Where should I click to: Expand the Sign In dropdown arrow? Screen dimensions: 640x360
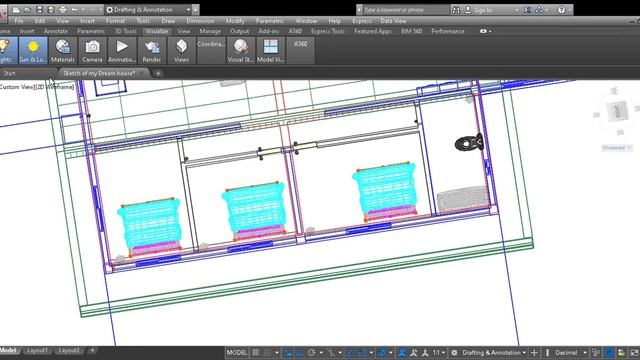pyautogui.click(x=517, y=10)
